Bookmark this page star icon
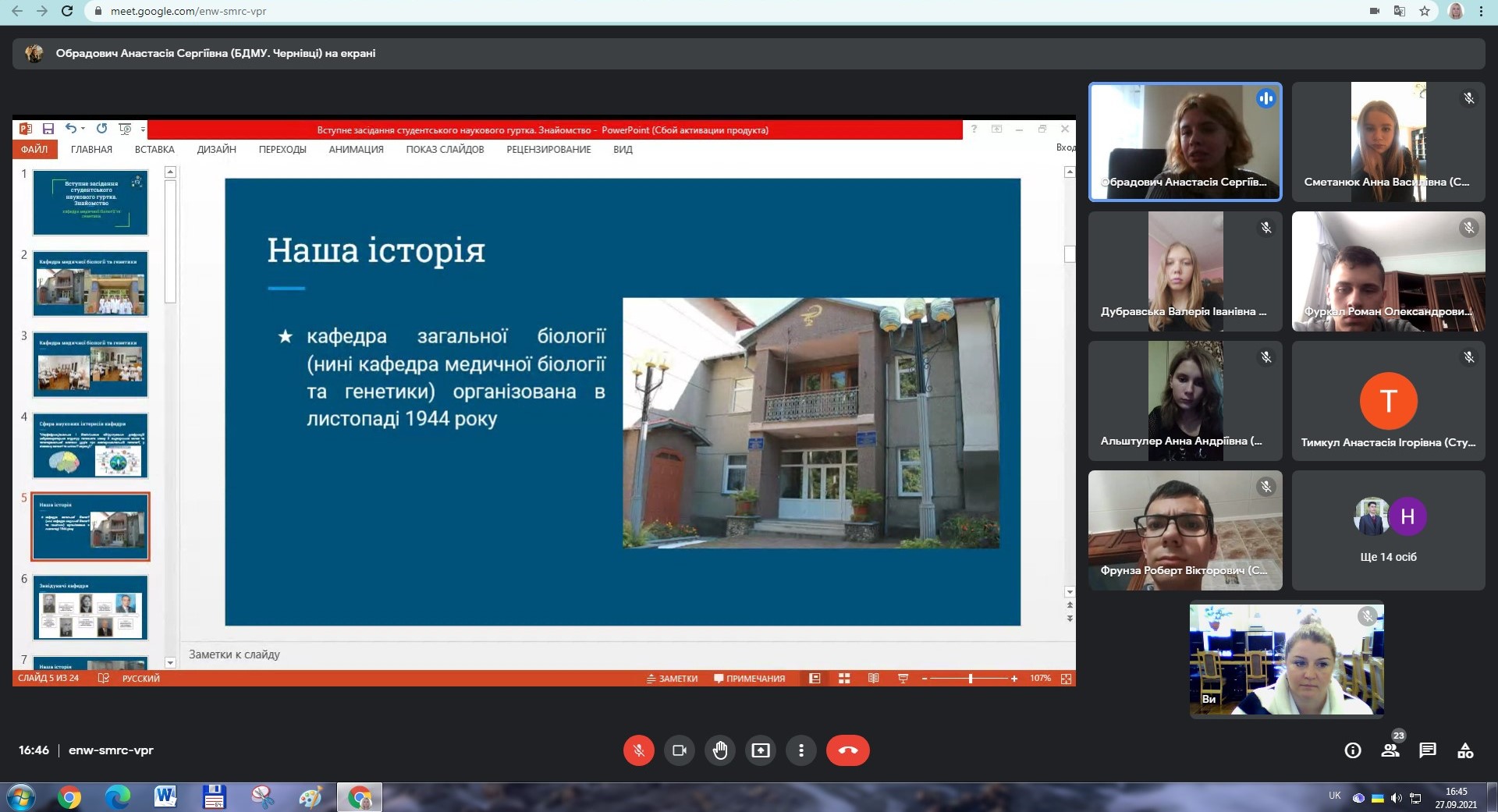 point(1425,11)
